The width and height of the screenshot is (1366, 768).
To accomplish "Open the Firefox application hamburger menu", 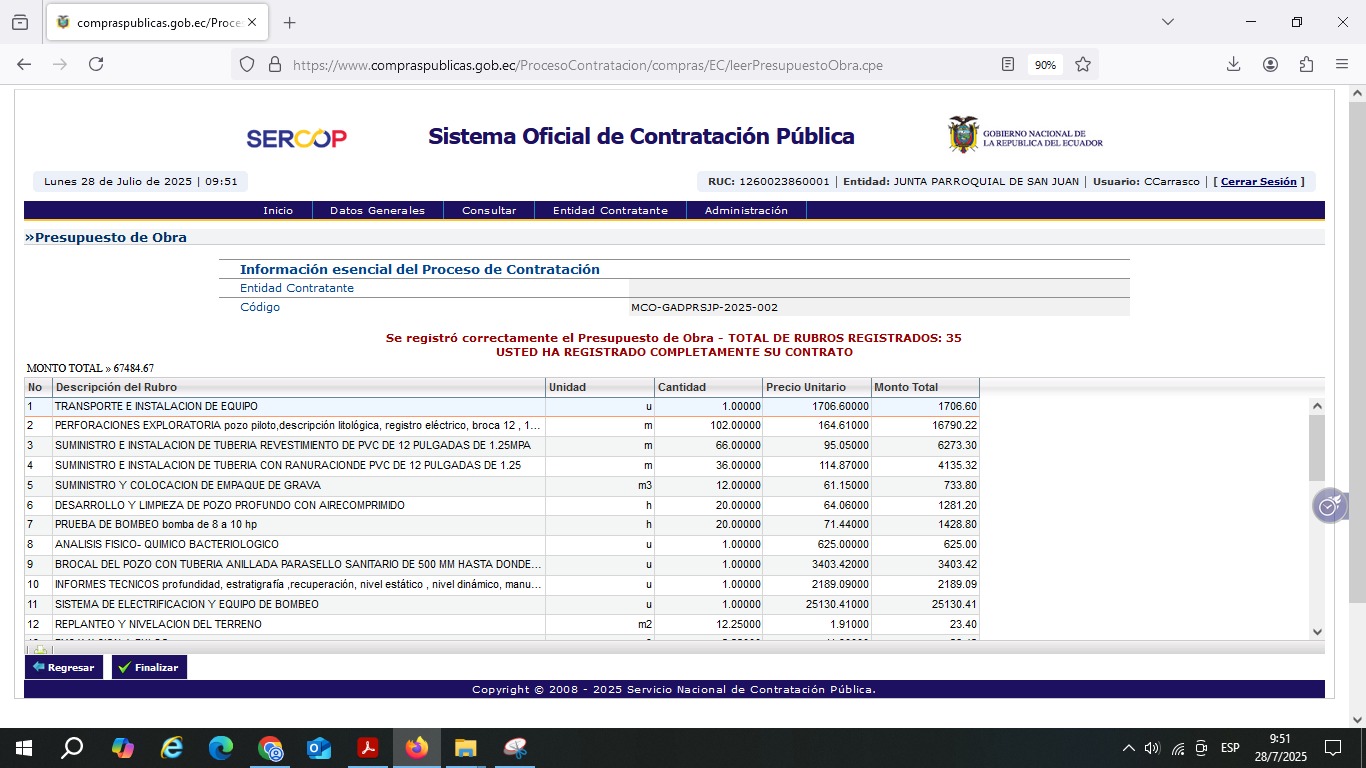I will click(x=1342, y=64).
